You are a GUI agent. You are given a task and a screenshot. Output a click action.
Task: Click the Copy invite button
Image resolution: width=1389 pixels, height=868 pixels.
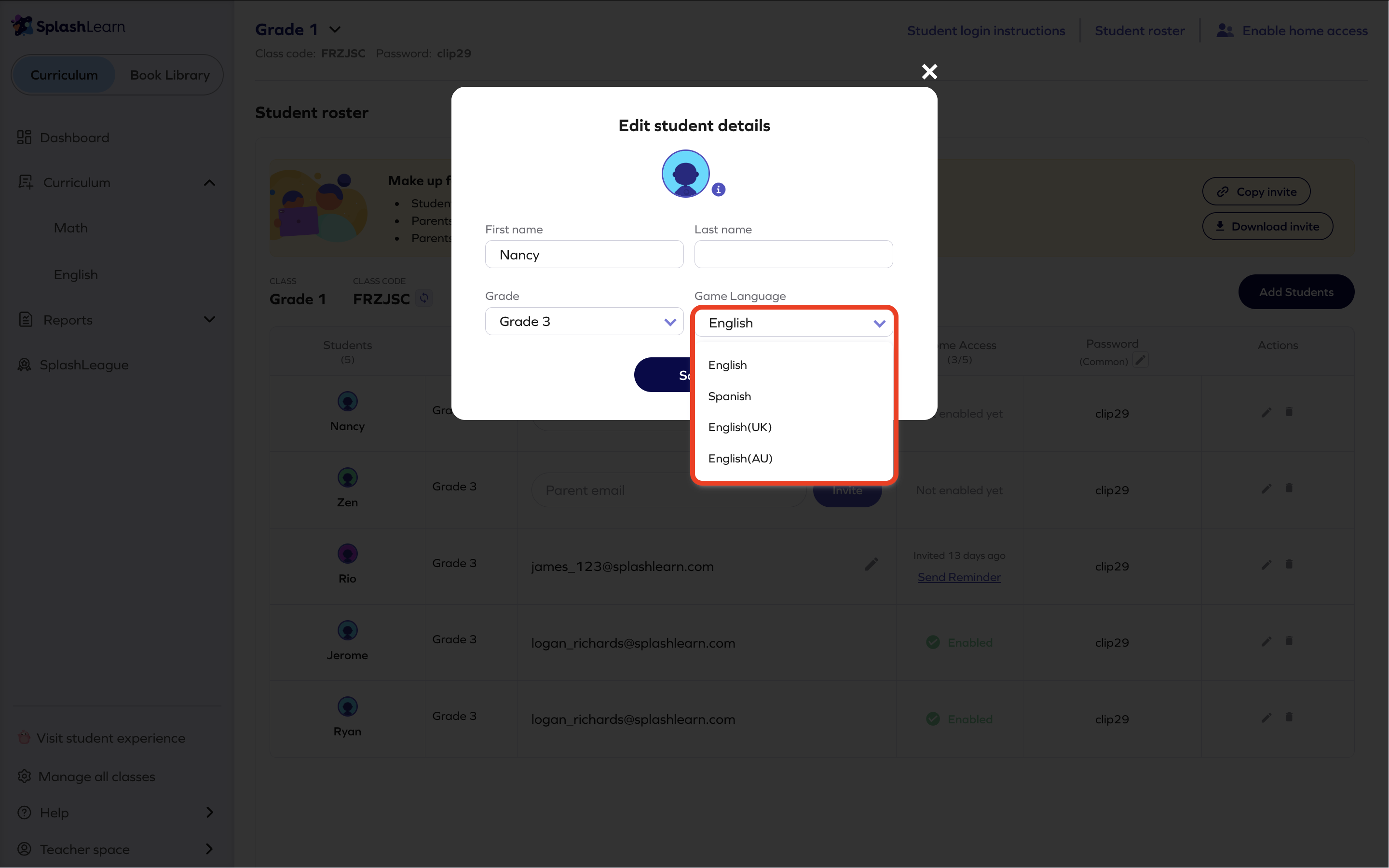[x=1256, y=192]
